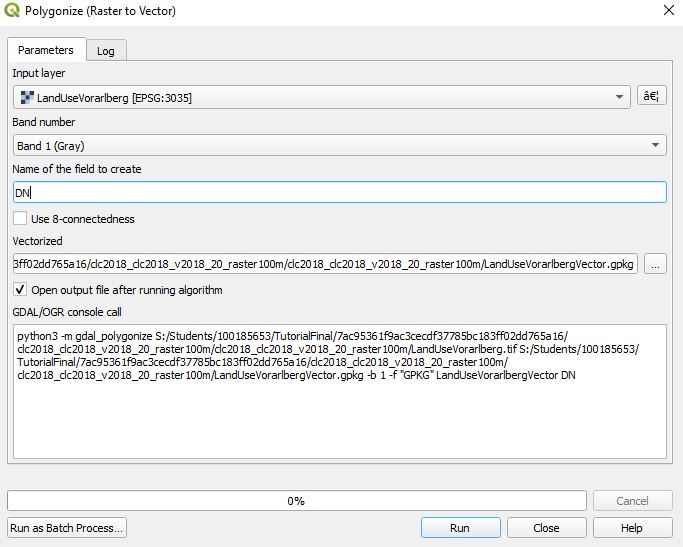Run the Polygonize algorithm
683x547 pixels.
click(x=460, y=528)
